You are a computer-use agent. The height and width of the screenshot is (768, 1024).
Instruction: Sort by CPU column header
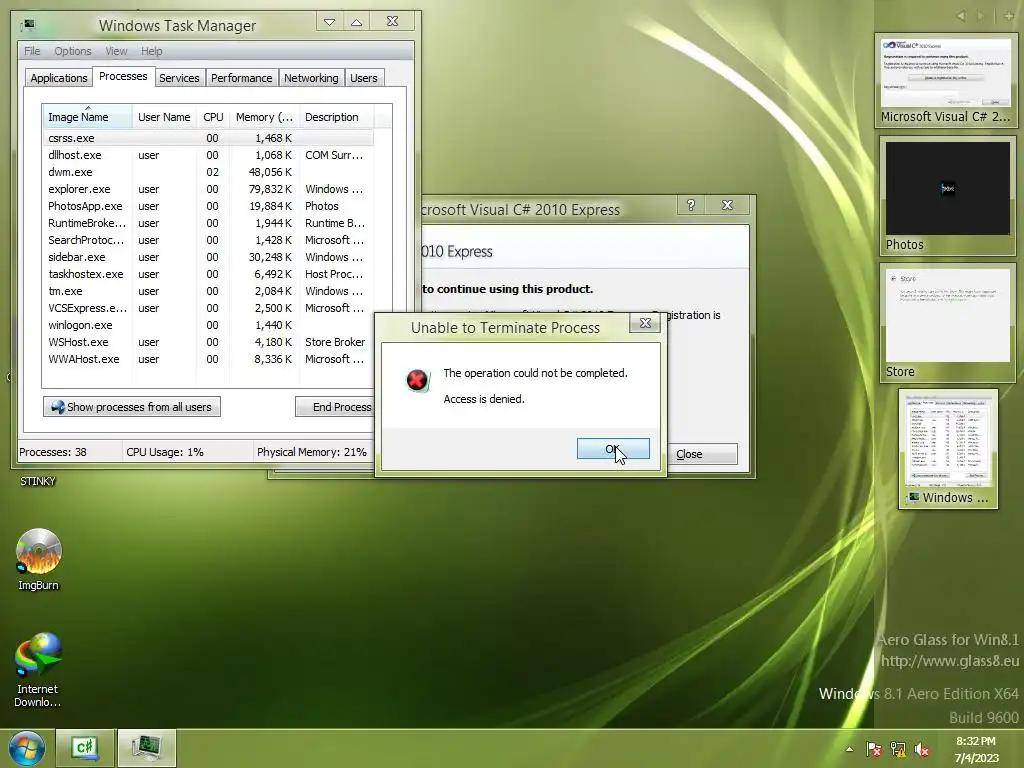point(213,117)
